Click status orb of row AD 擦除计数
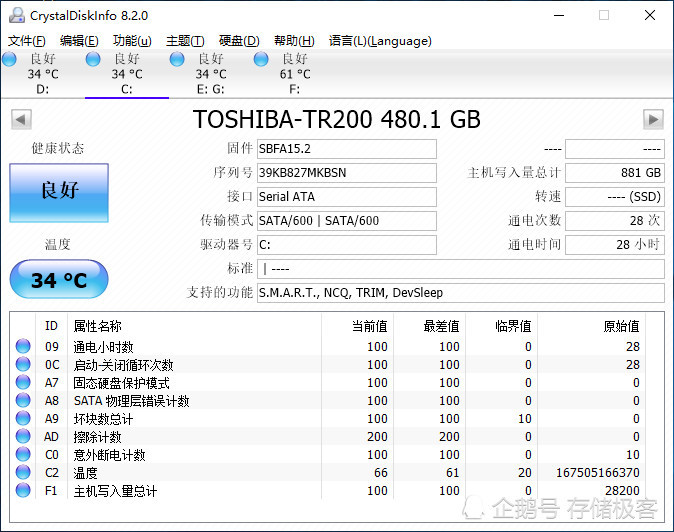This screenshot has height=532, width=674. point(23,436)
